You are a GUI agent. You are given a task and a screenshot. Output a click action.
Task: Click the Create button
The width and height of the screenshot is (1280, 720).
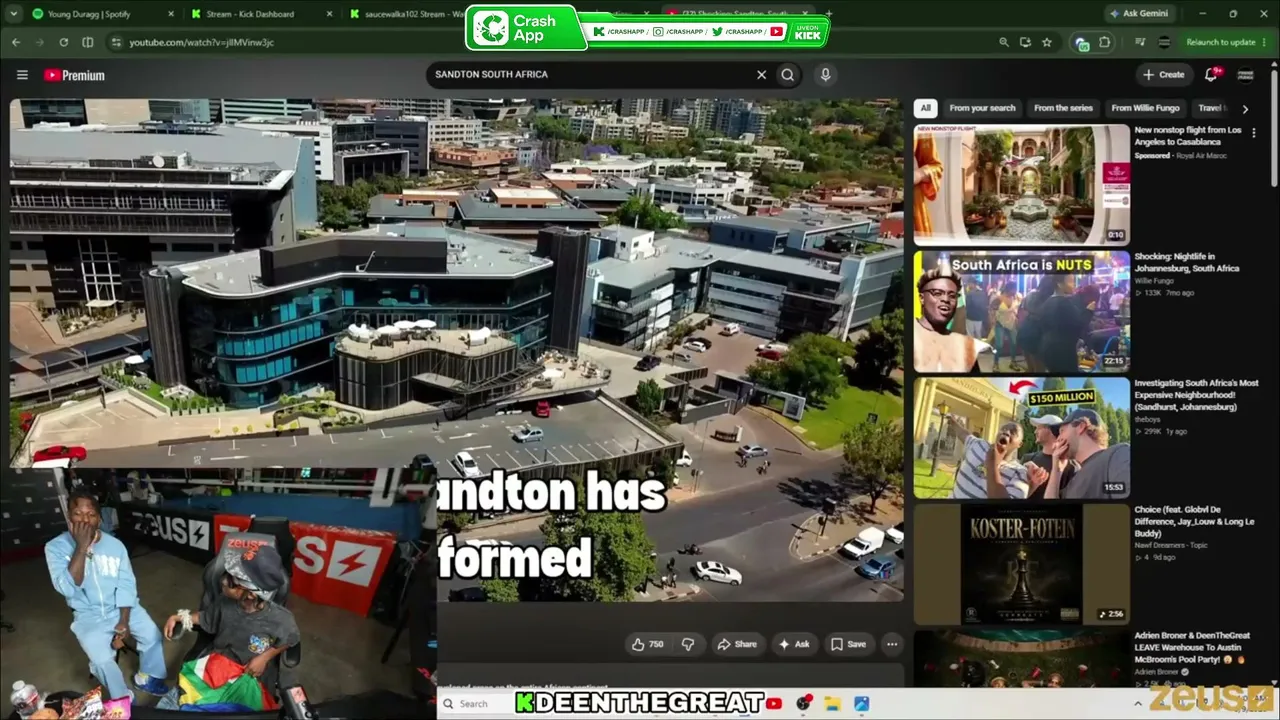click(1164, 74)
